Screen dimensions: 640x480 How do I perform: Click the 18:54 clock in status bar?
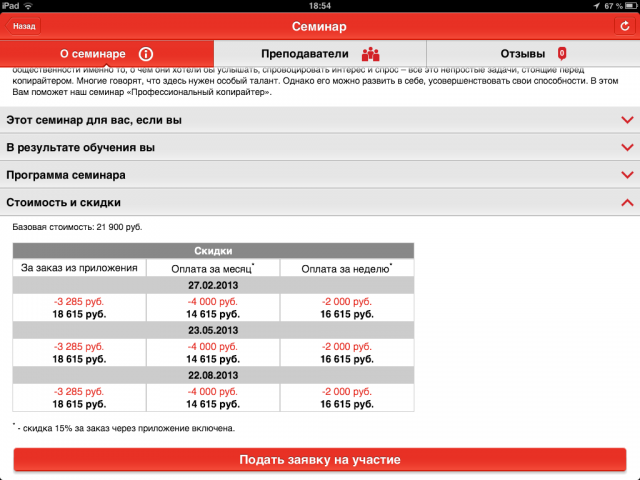[320, 6]
